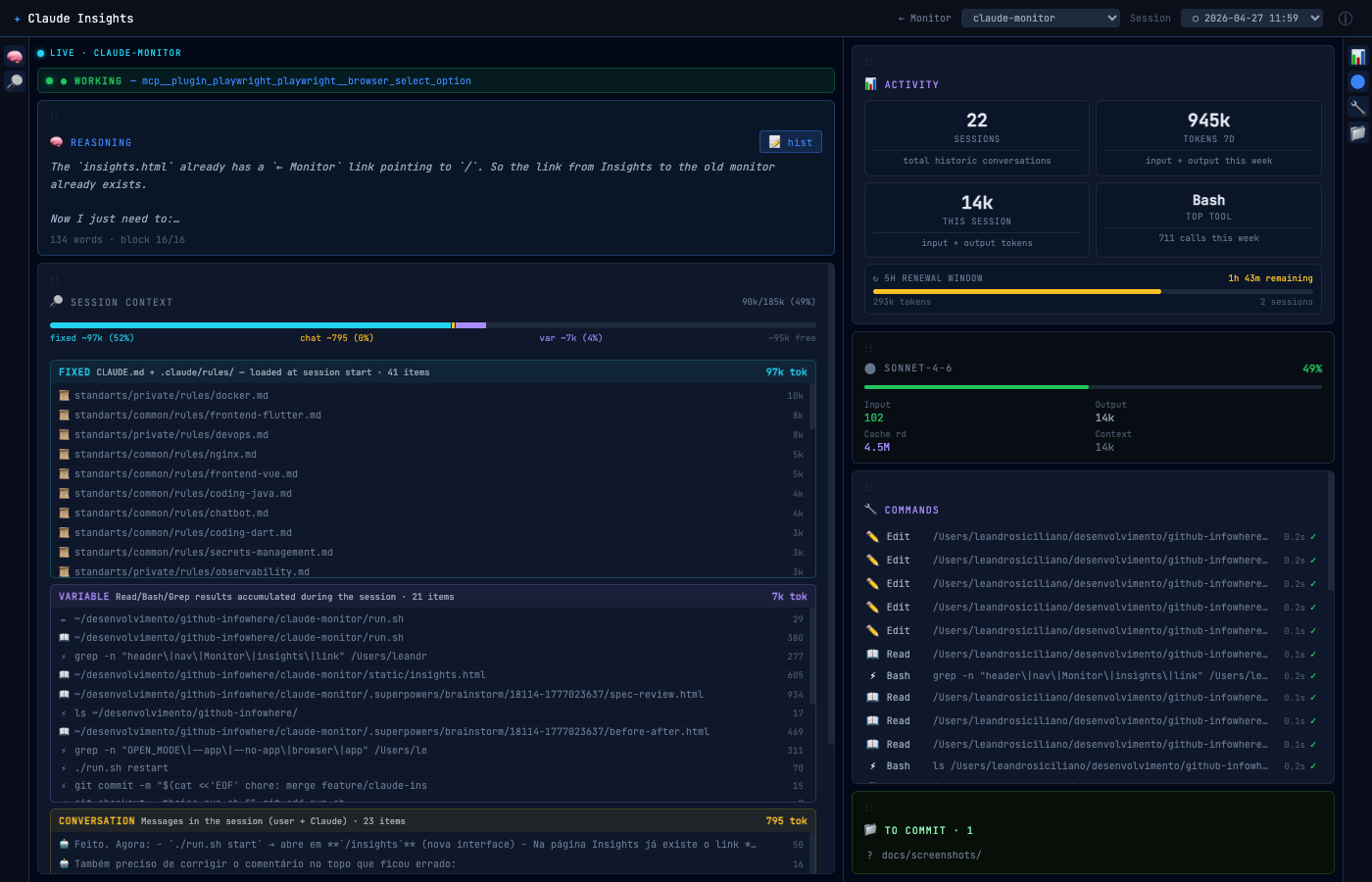Click the blue circle icon in the right rail
Viewport: 1372px width, 882px height.
pyautogui.click(x=1357, y=82)
